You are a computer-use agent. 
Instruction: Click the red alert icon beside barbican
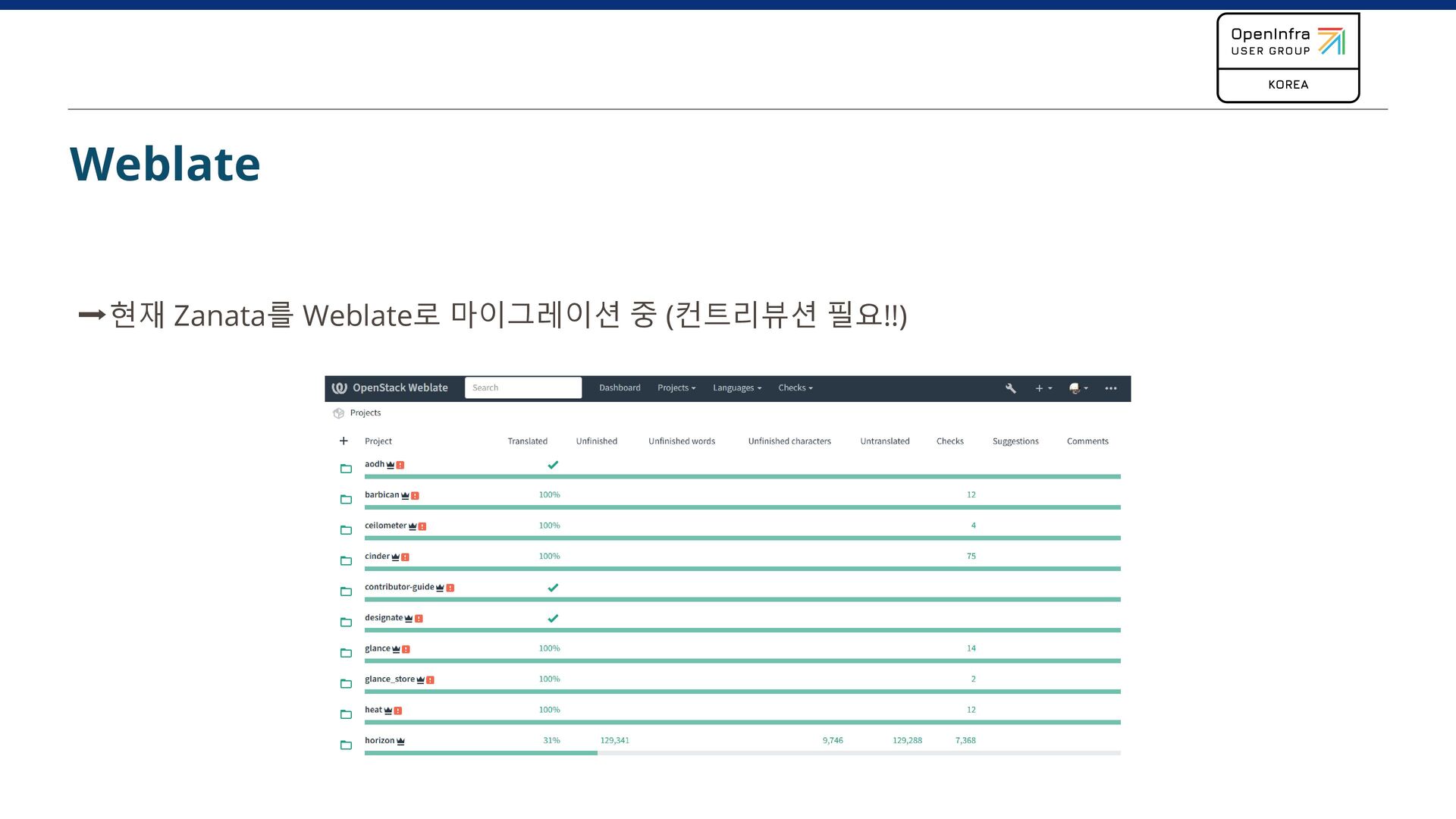[415, 496]
